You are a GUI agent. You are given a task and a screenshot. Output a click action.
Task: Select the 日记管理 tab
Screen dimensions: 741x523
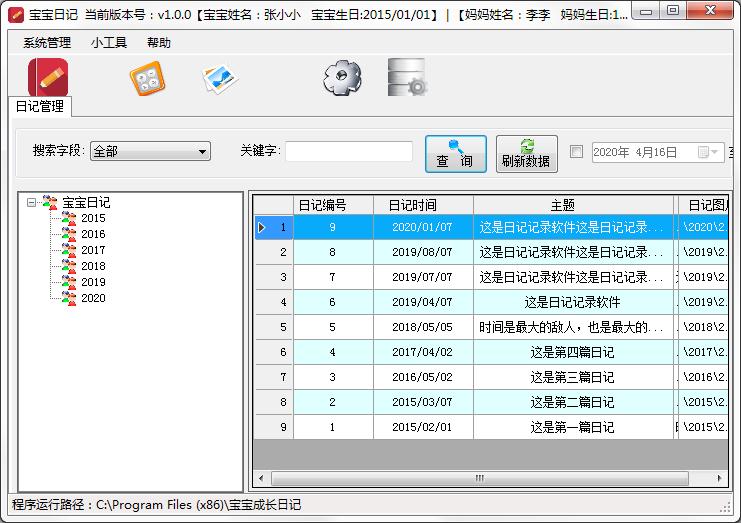[x=40, y=106]
